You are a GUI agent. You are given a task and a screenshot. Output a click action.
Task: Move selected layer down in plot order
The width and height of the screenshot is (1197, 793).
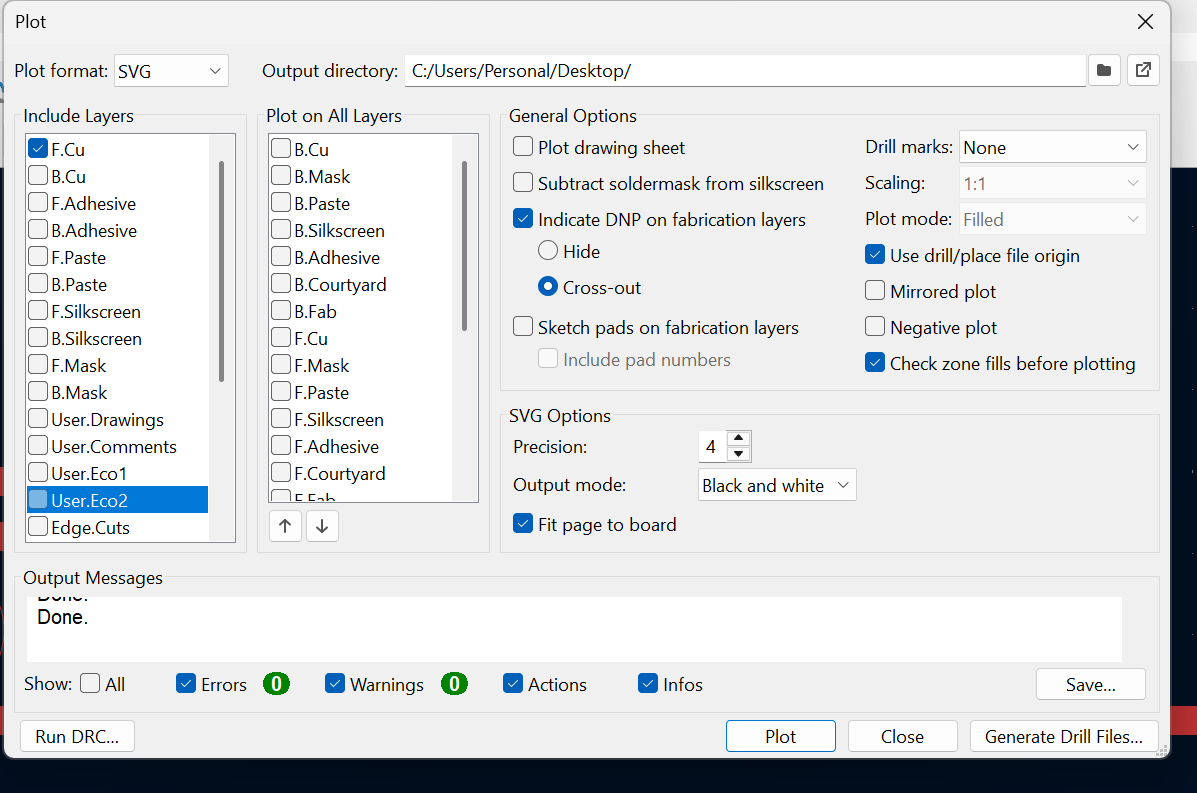(322, 525)
